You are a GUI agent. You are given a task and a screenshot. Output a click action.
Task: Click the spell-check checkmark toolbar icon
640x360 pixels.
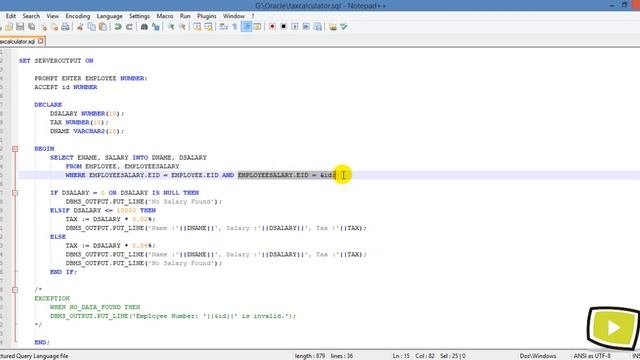(344, 27)
